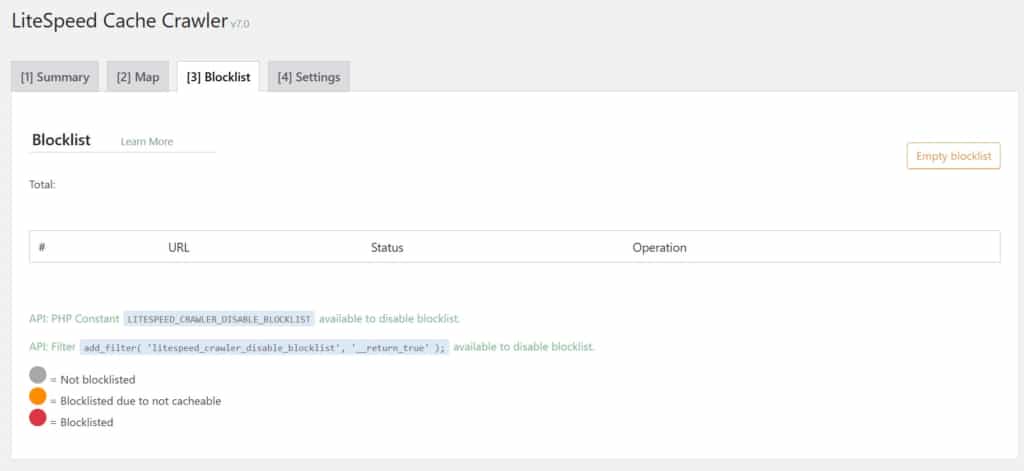Select the [3] Blocklist tab

click(218, 76)
